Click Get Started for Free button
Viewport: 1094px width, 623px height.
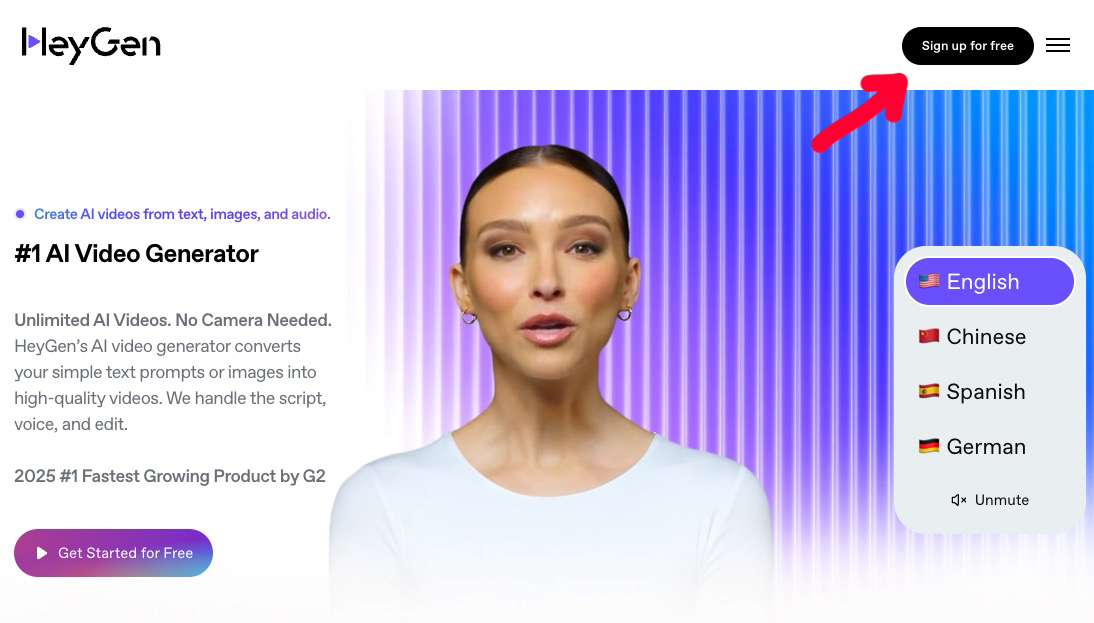click(x=113, y=553)
